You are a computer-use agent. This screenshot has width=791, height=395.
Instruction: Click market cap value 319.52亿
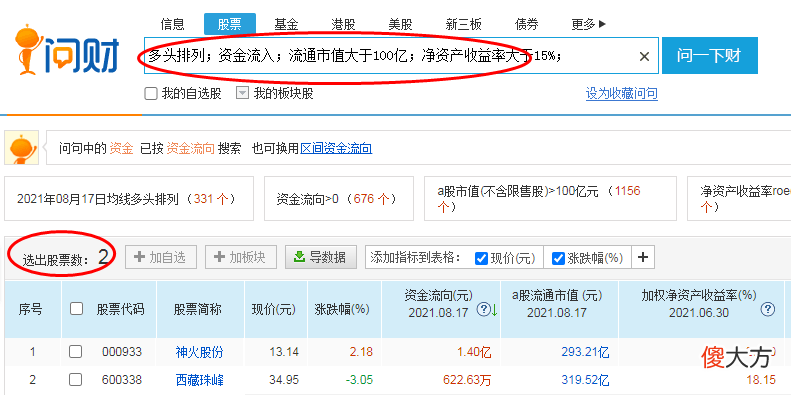click(x=585, y=379)
